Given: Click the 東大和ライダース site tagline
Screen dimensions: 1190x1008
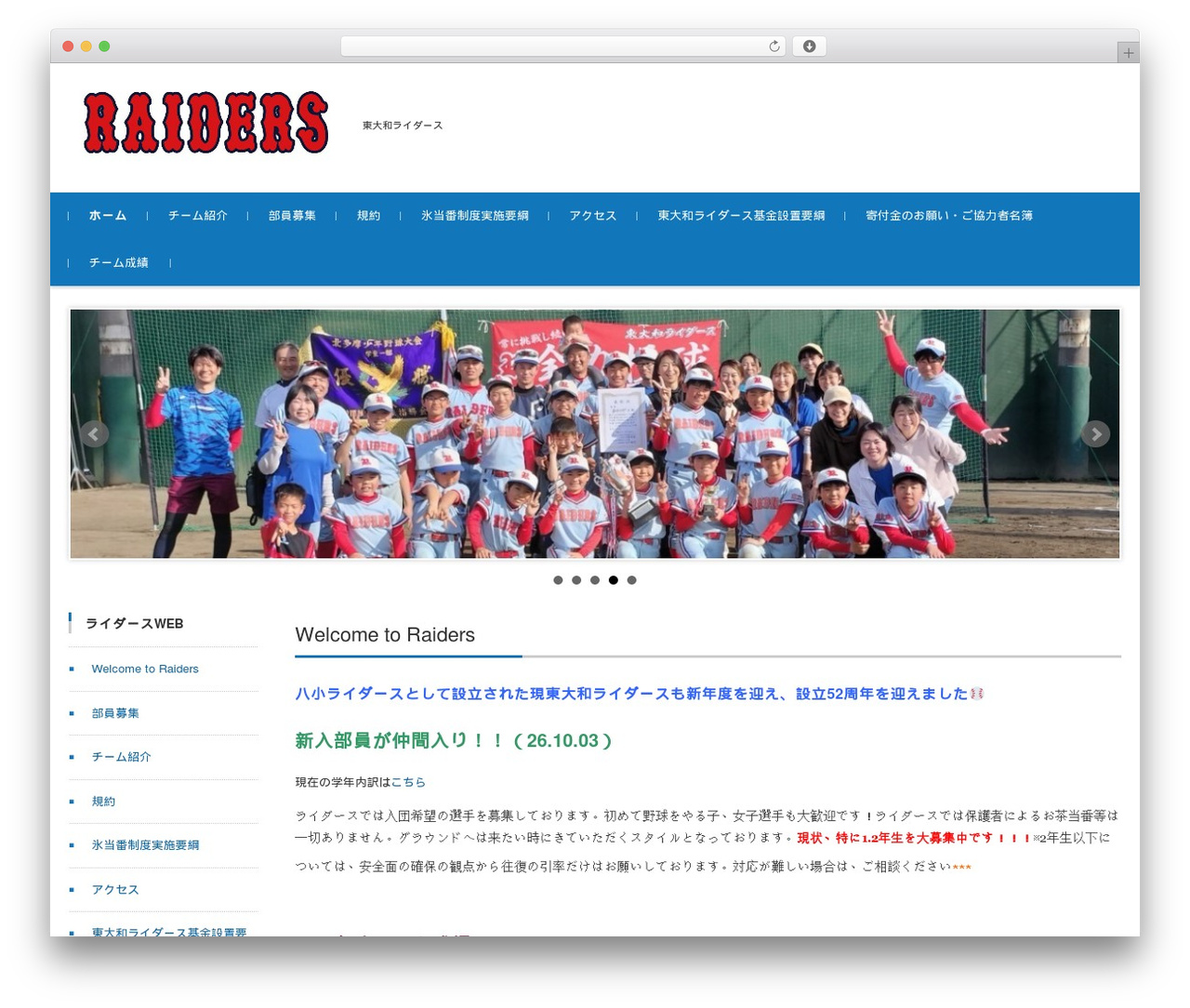Looking at the screenshot, I should click(x=403, y=126).
